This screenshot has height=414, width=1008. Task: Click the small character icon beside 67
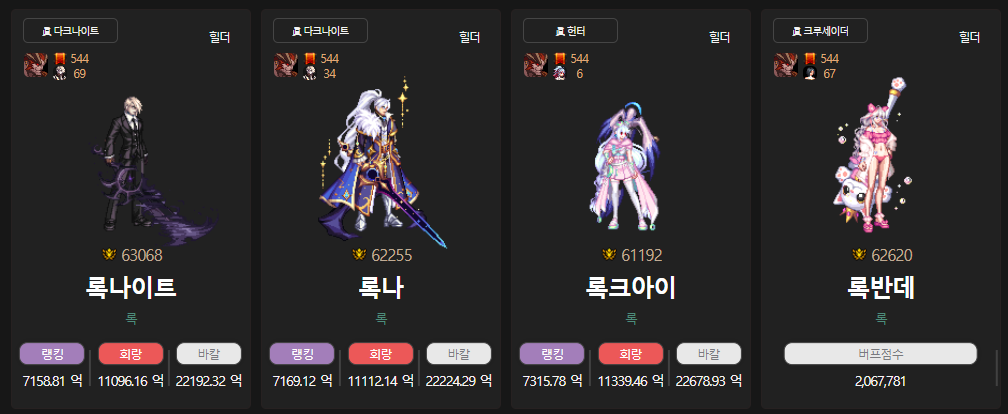810,73
